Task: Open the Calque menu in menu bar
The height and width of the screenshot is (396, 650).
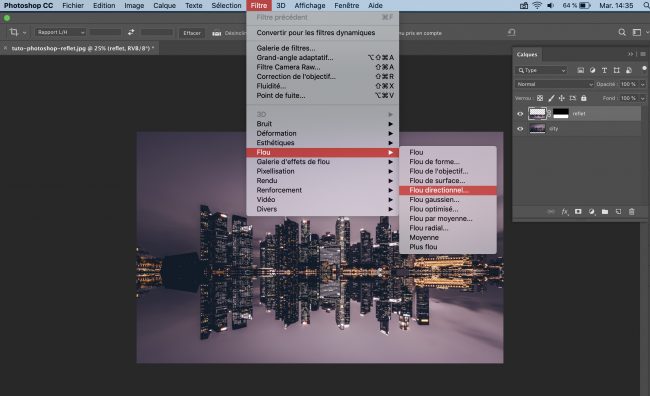Action: coord(165,5)
